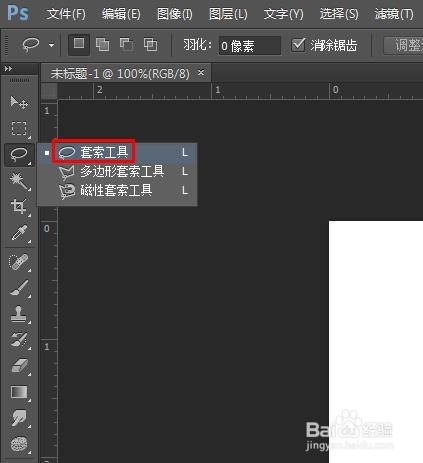Open the 图像(I) menu
The height and width of the screenshot is (463, 423).
coord(175,14)
